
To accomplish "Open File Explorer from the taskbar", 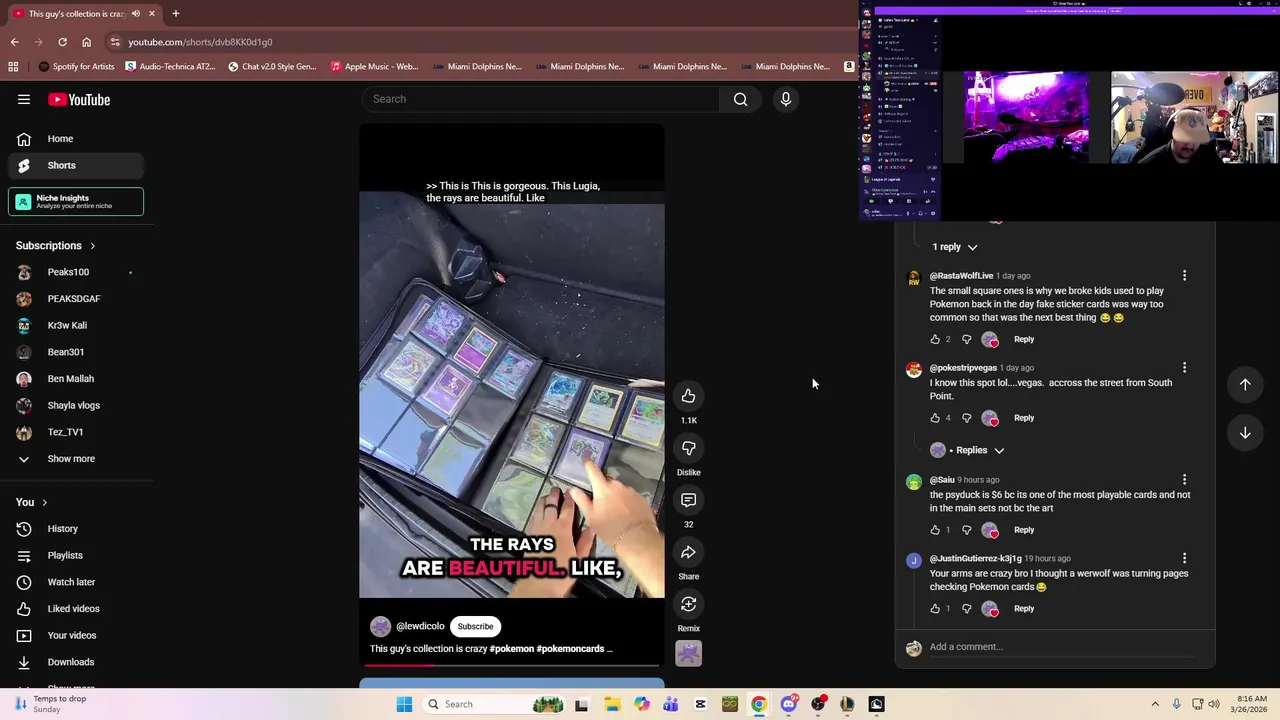I will [x=612, y=704].
